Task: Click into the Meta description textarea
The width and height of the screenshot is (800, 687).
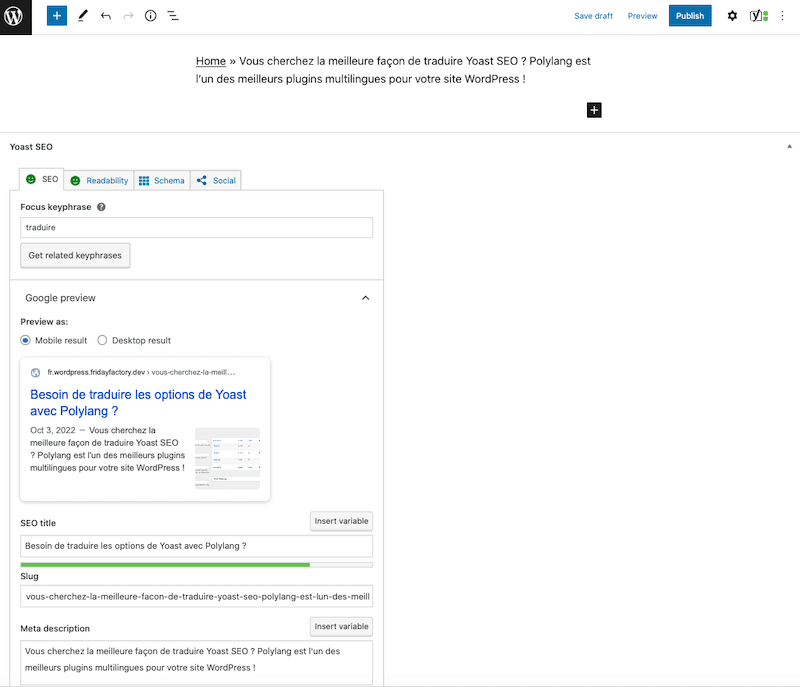Action: tap(196, 662)
